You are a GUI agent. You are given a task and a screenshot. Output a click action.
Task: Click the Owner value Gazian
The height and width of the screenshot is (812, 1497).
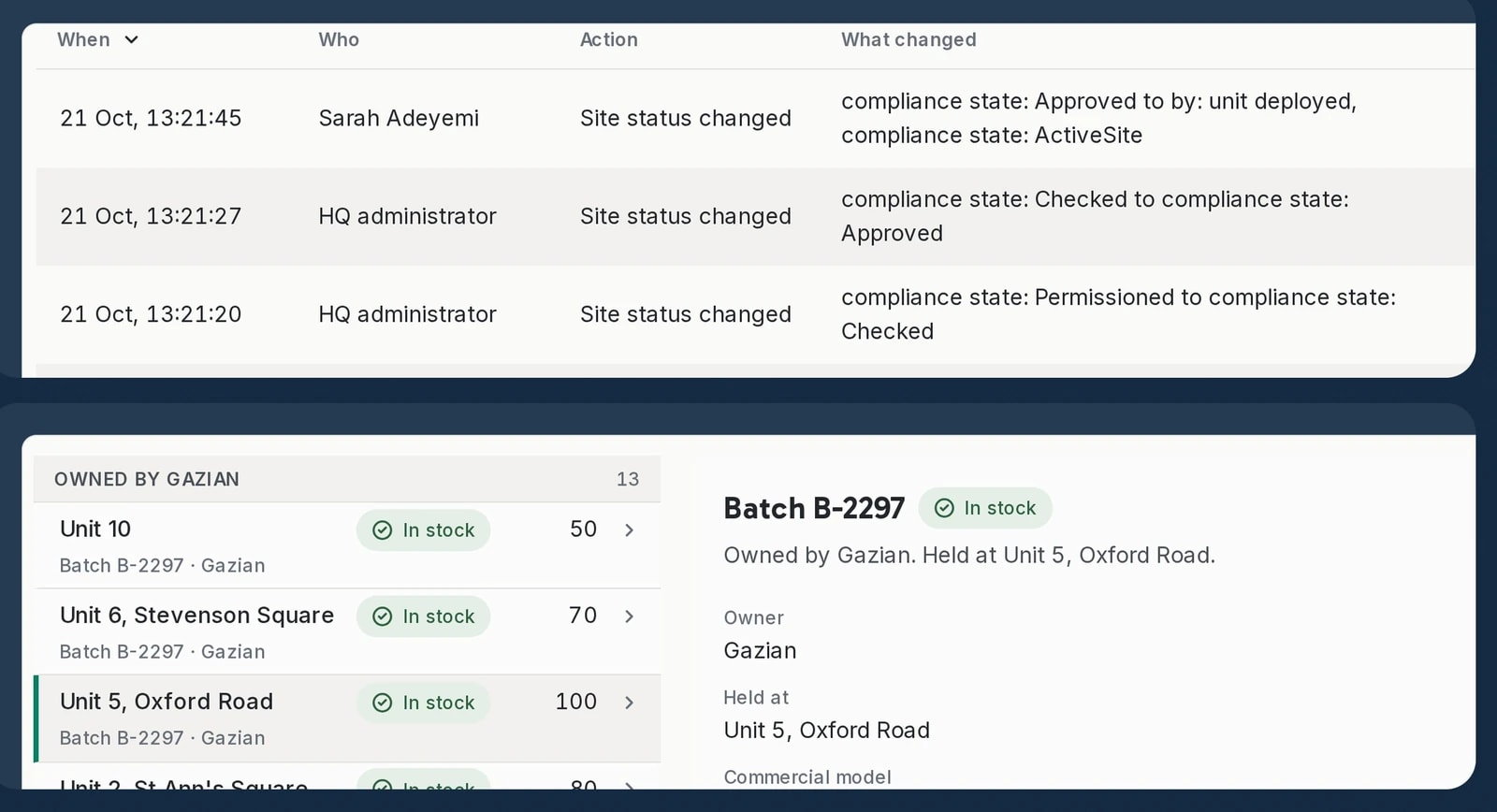pyautogui.click(x=760, y=650)
